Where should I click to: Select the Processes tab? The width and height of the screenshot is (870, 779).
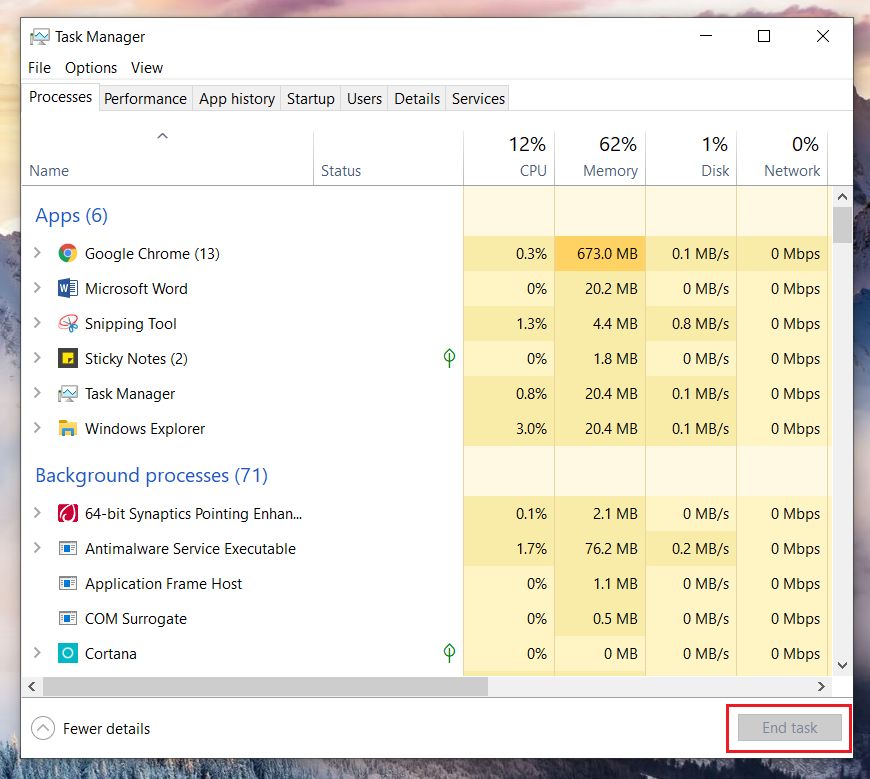pos(60,97)
